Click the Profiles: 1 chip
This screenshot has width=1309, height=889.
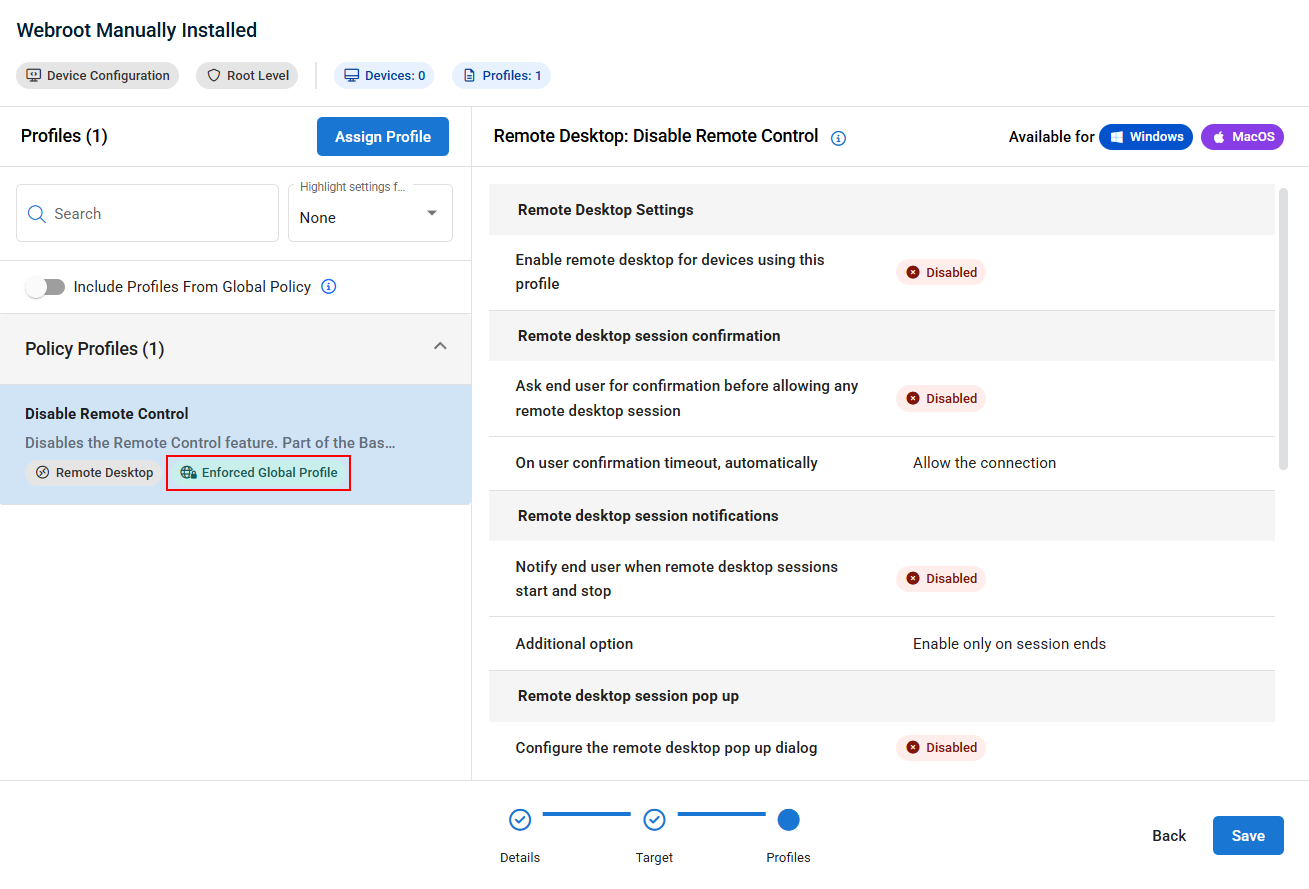501,76
